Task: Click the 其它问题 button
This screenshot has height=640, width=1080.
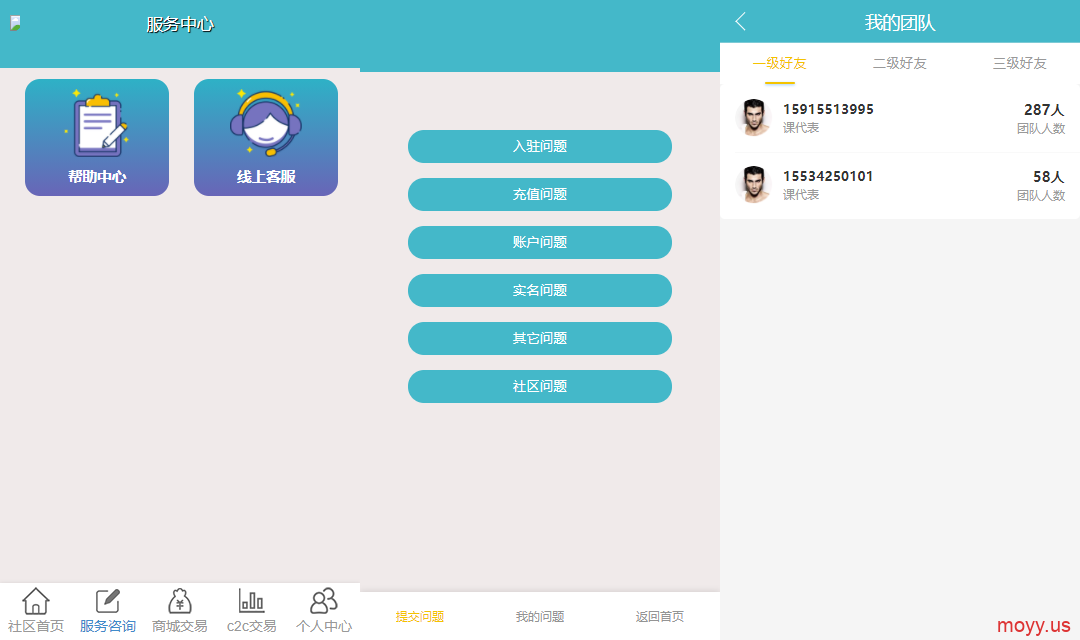Action: click(x=540, y=338)
